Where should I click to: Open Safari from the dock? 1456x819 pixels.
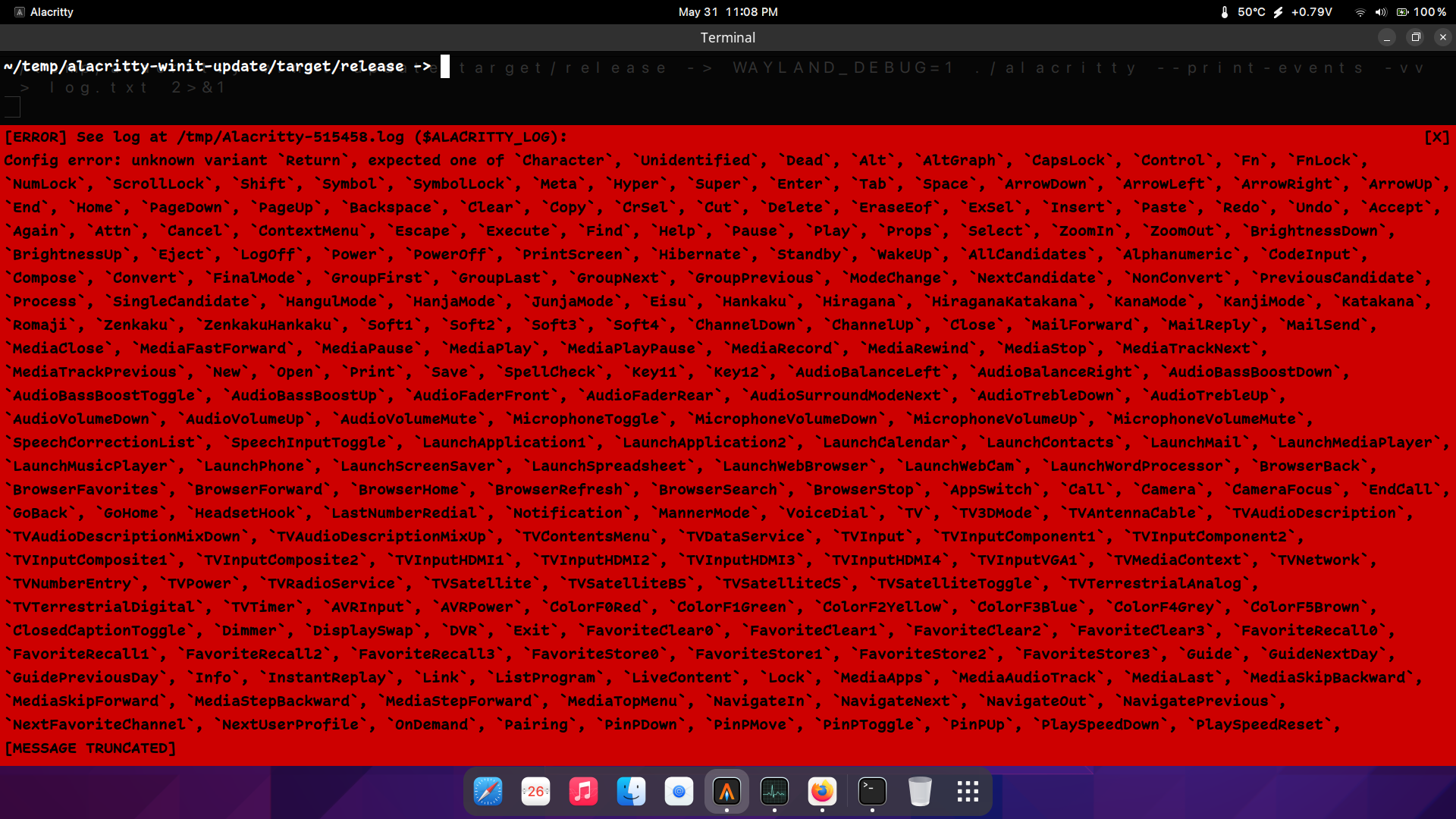click(x=488, y=791)
